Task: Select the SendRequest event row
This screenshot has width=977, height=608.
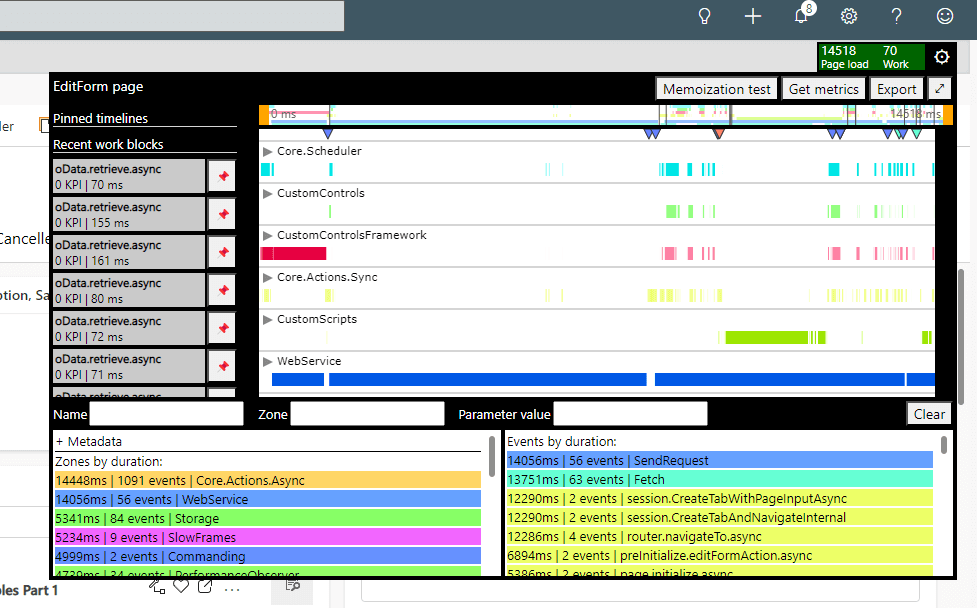Action: pos(720,460)
